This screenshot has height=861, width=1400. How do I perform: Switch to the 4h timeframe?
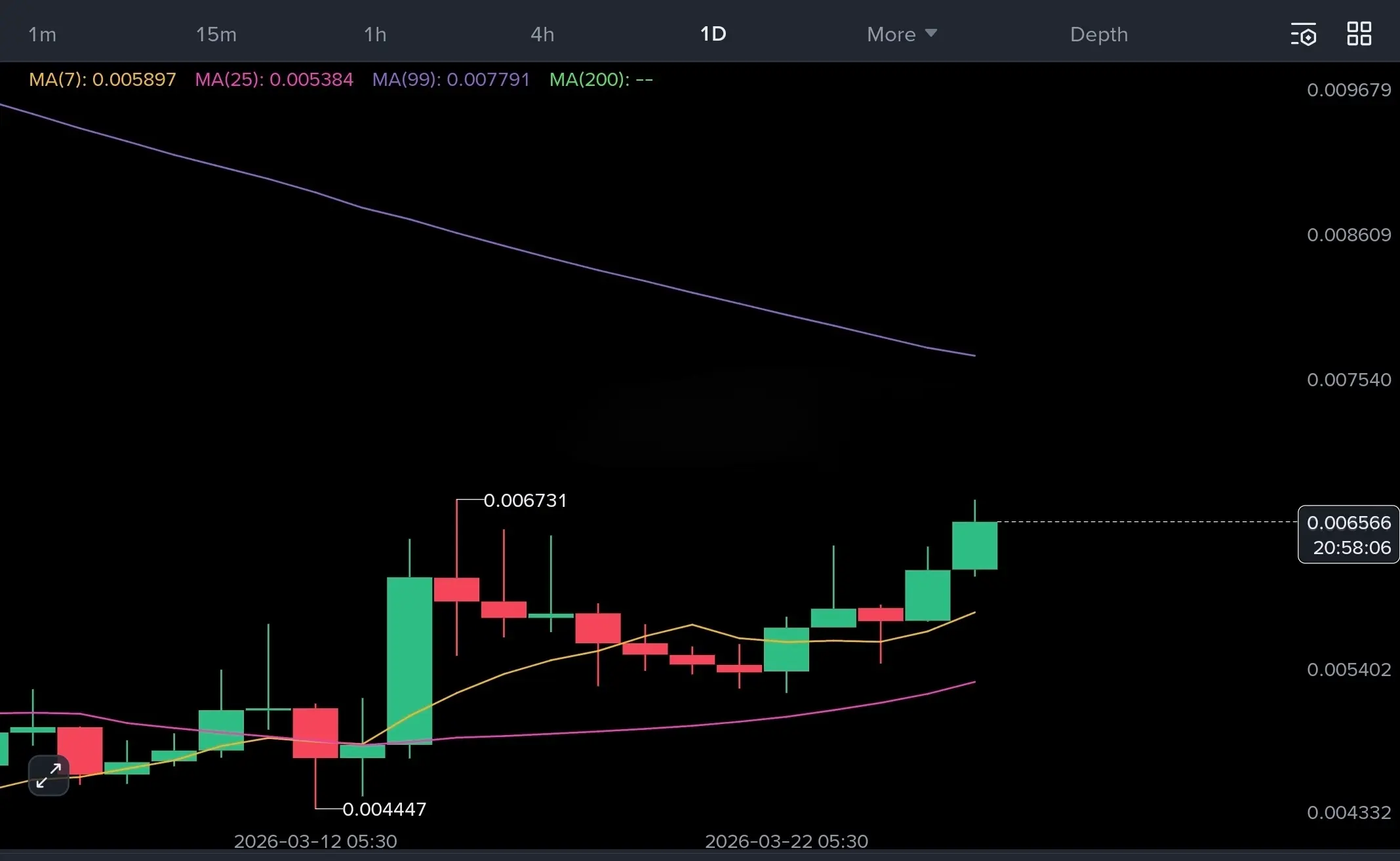tap(542, 34)
